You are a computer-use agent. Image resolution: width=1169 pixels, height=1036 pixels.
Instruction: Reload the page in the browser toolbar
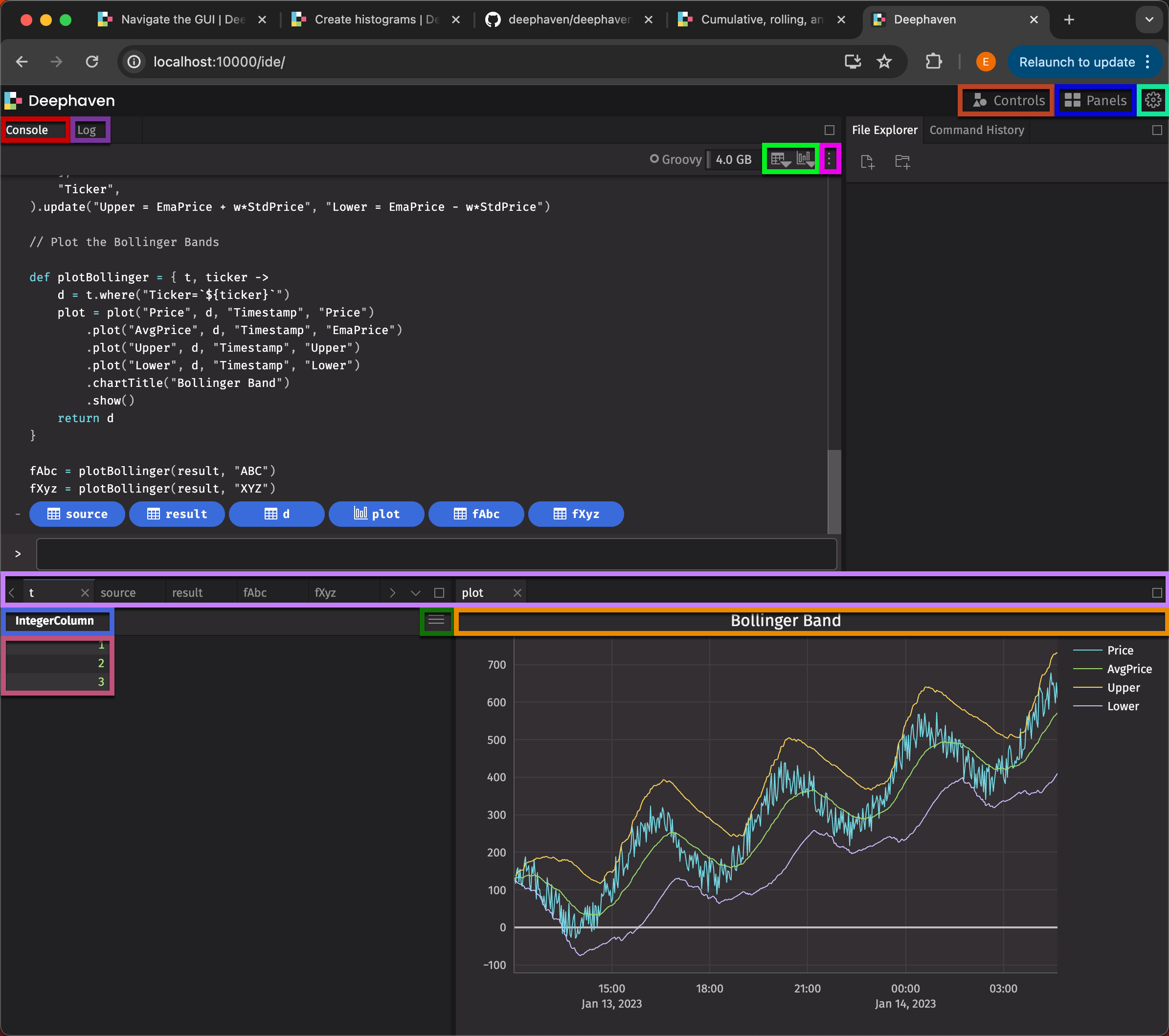point(92,62)
